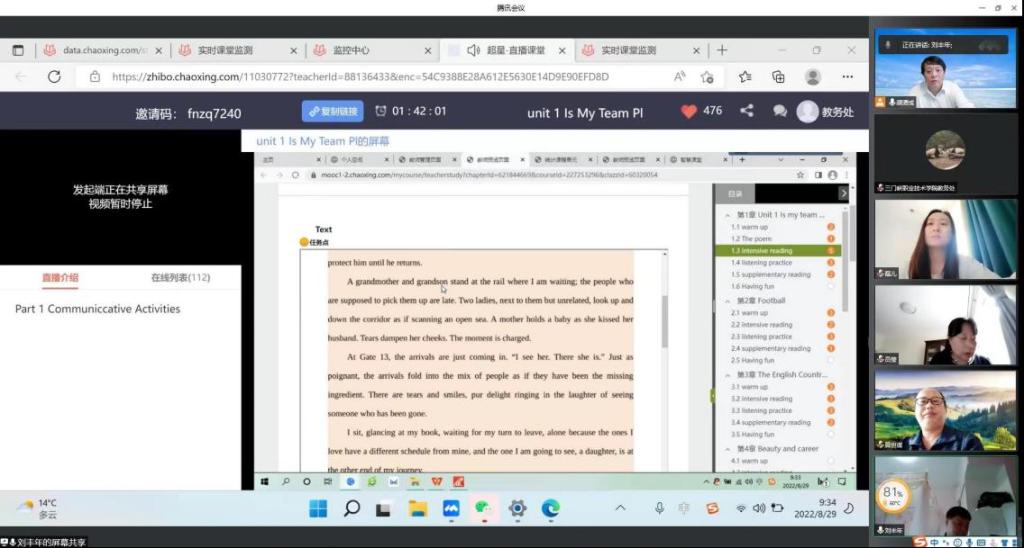
Task: Open a new Edge tab with plus button
Action: coord(722,50)
